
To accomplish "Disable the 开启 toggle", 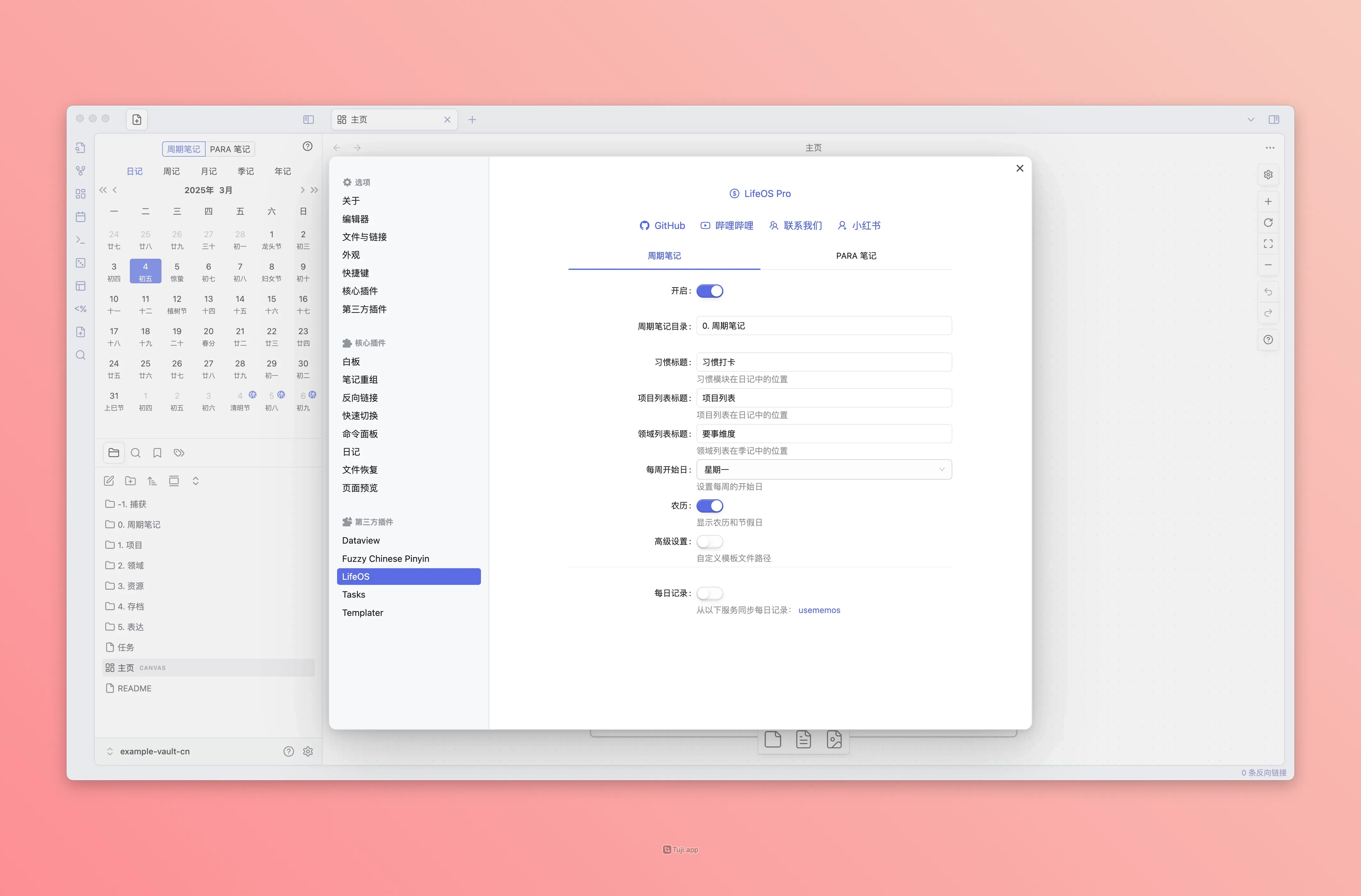I will pos(710,291).
